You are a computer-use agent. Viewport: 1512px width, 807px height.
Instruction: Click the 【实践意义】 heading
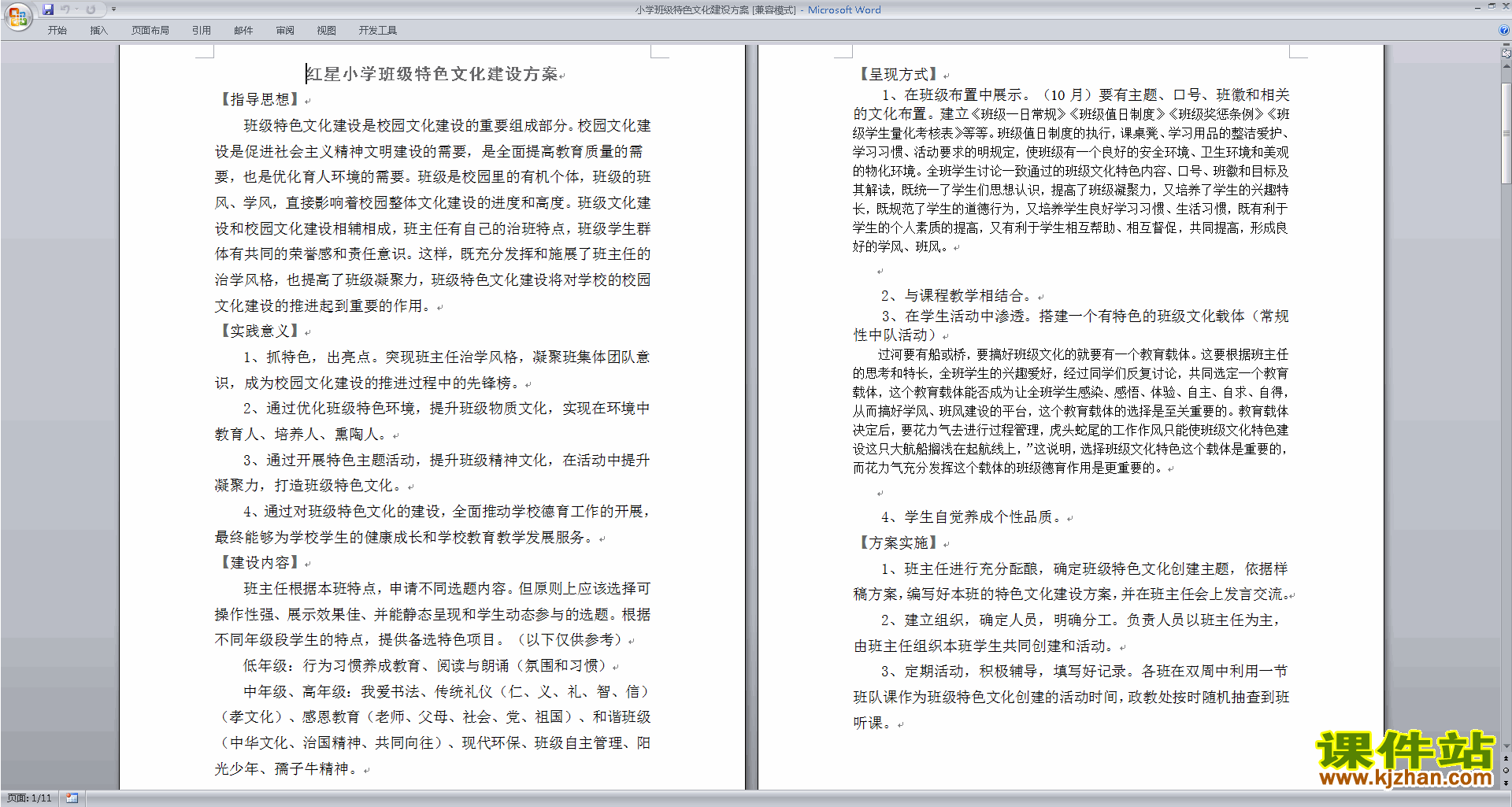tap(259, 331)
